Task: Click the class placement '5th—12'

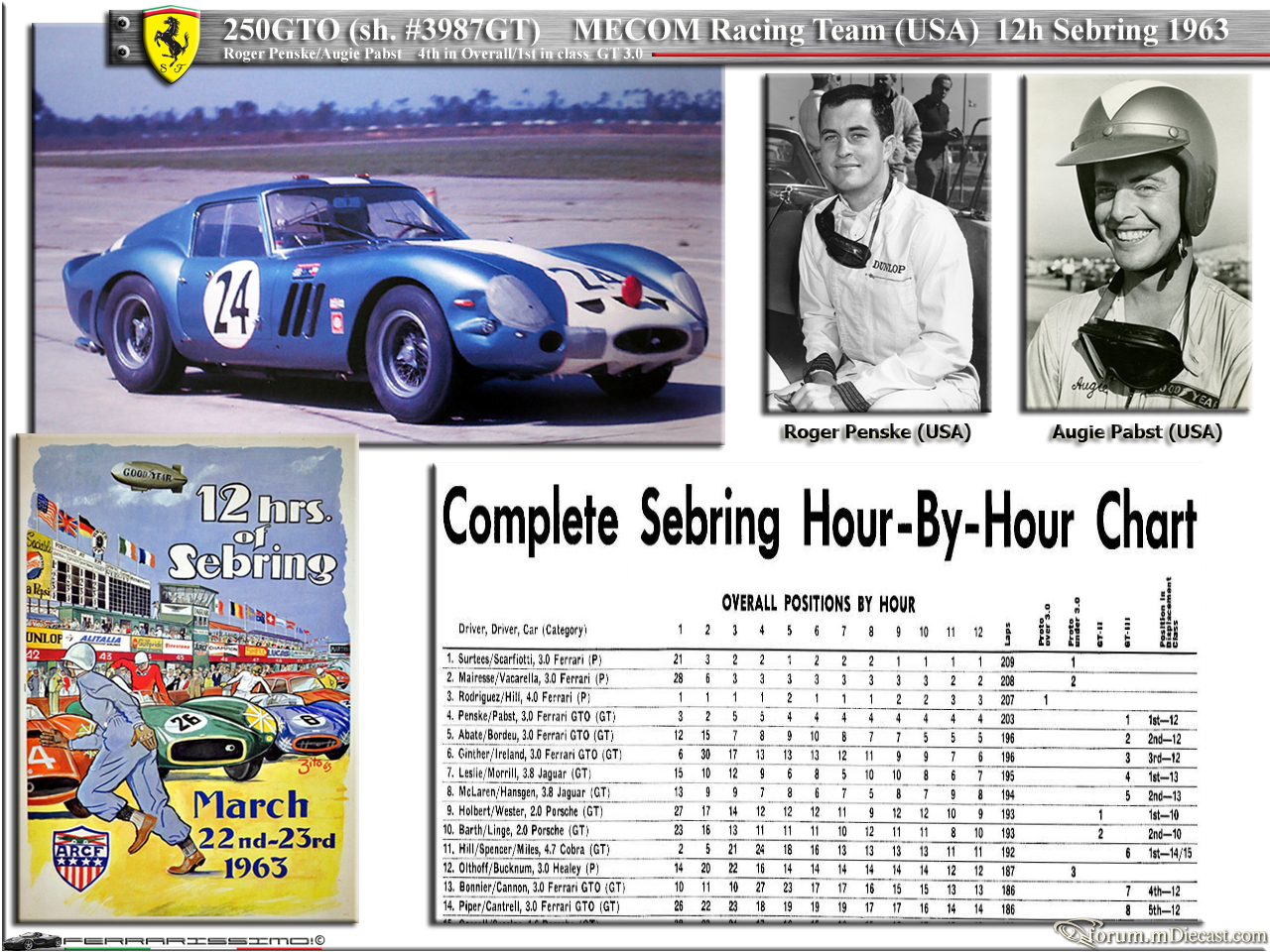Action: [1164, 909]
